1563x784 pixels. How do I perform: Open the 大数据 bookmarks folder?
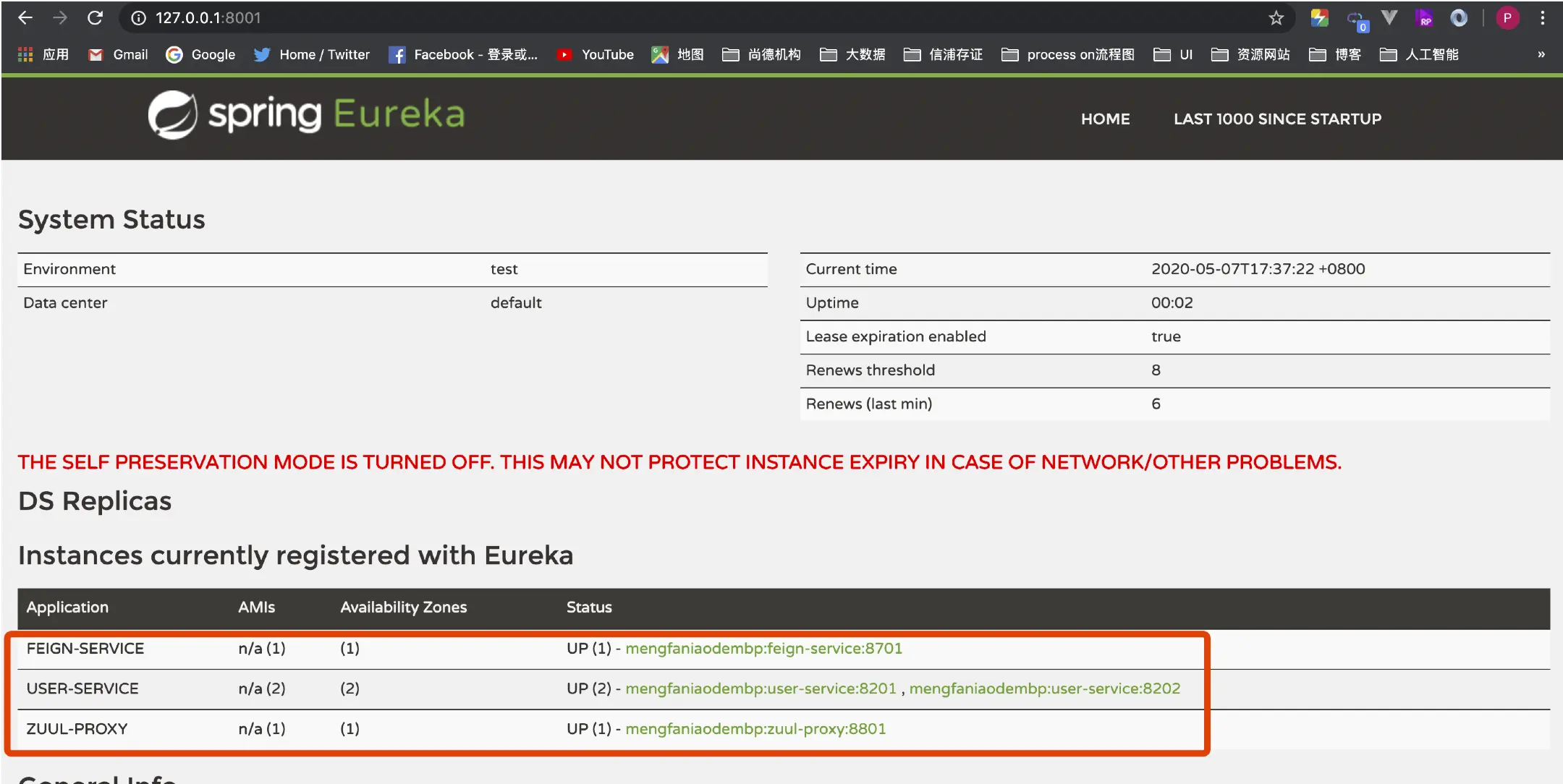pyautogui.click(x=852, y=54)
